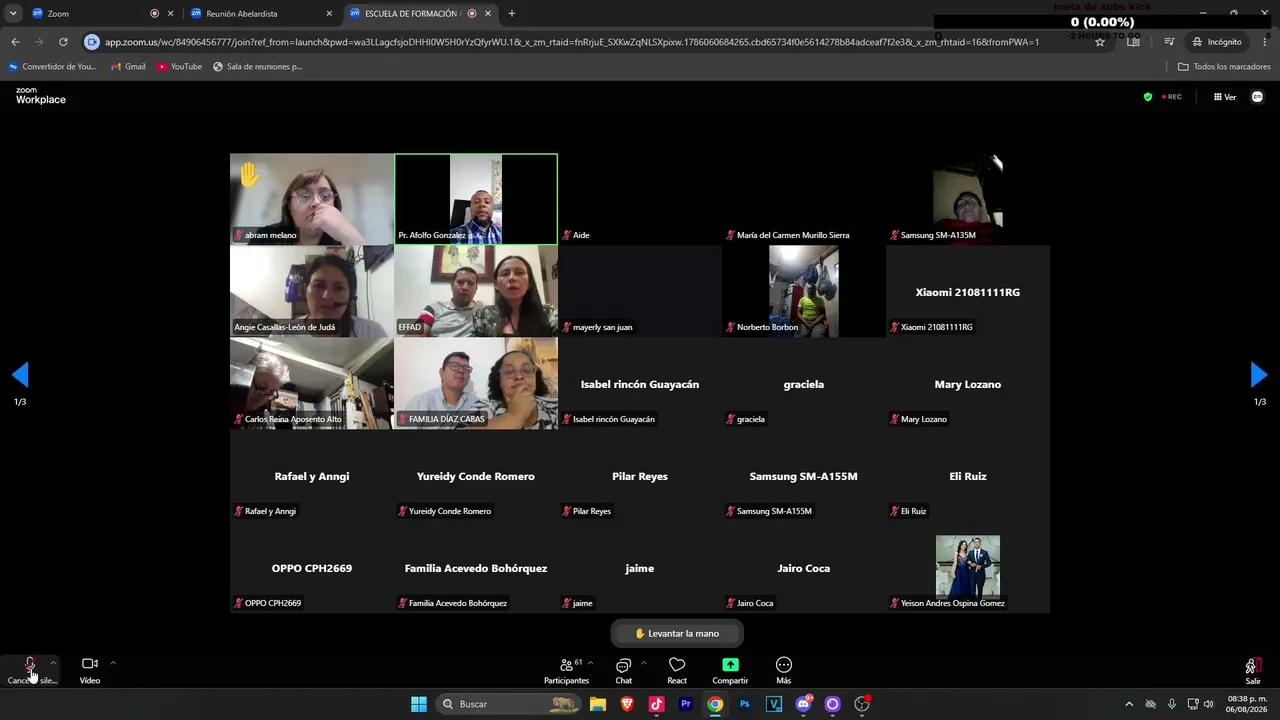Close the Zoom browser tab

170,14
